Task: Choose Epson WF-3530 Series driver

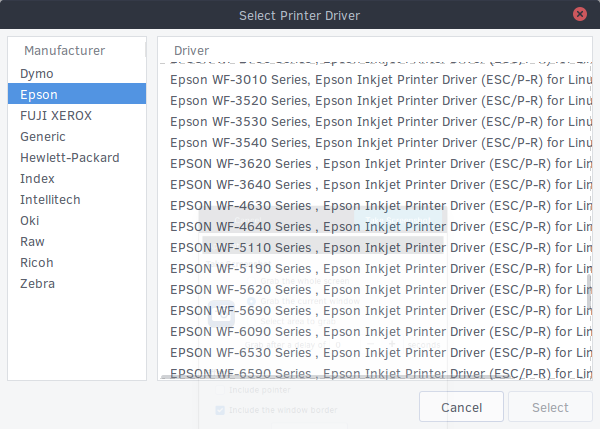Action: click(375, 122)
